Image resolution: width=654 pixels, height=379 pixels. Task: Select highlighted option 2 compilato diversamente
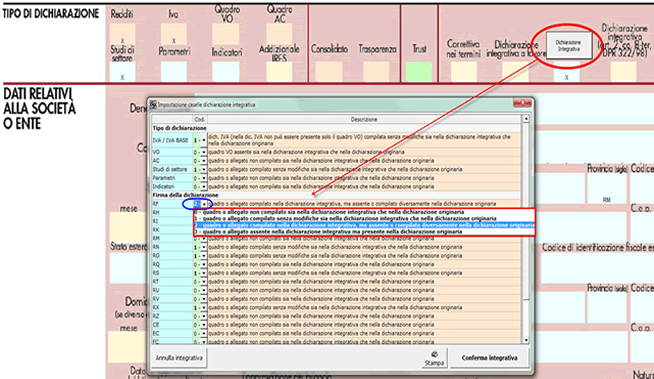[x=364, y=225]
